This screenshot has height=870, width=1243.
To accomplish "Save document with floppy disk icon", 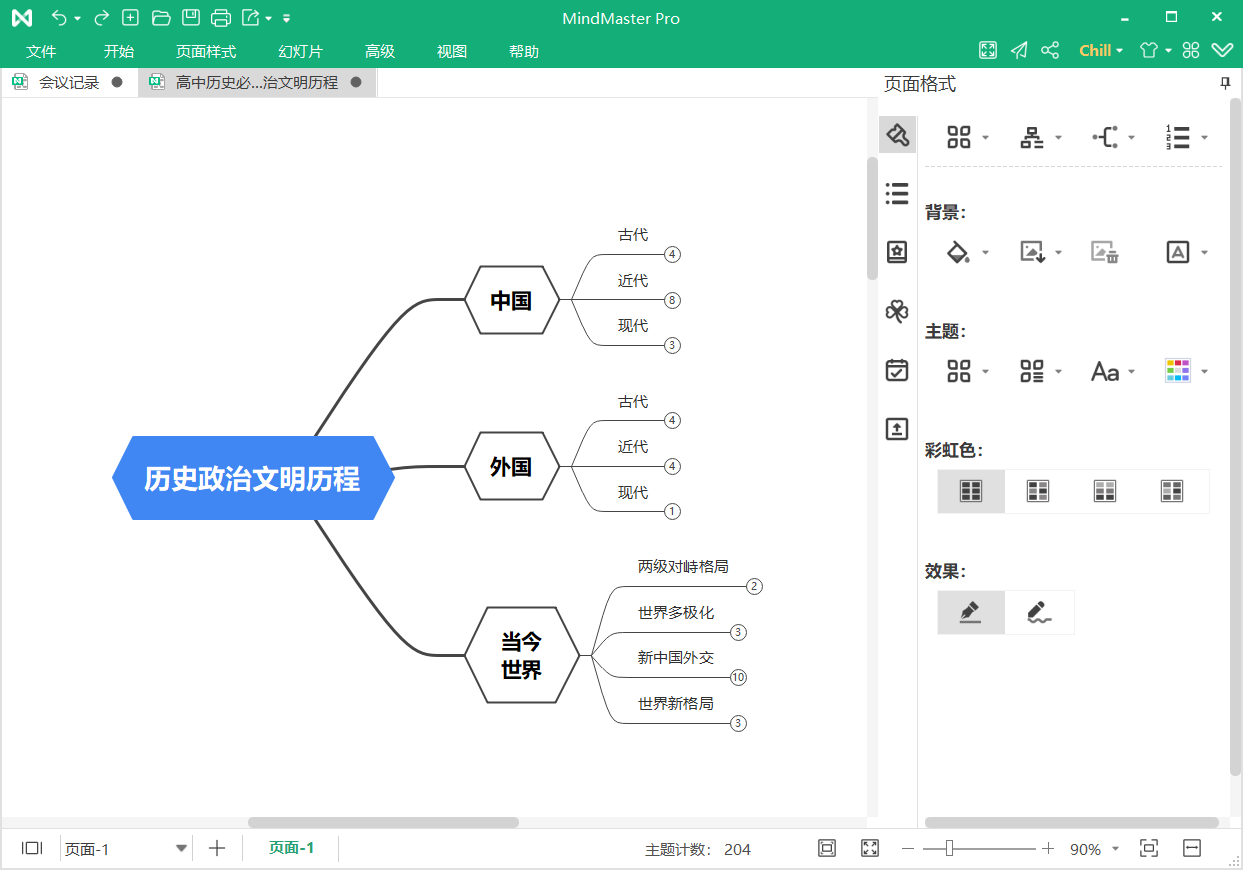I will 191,18.
